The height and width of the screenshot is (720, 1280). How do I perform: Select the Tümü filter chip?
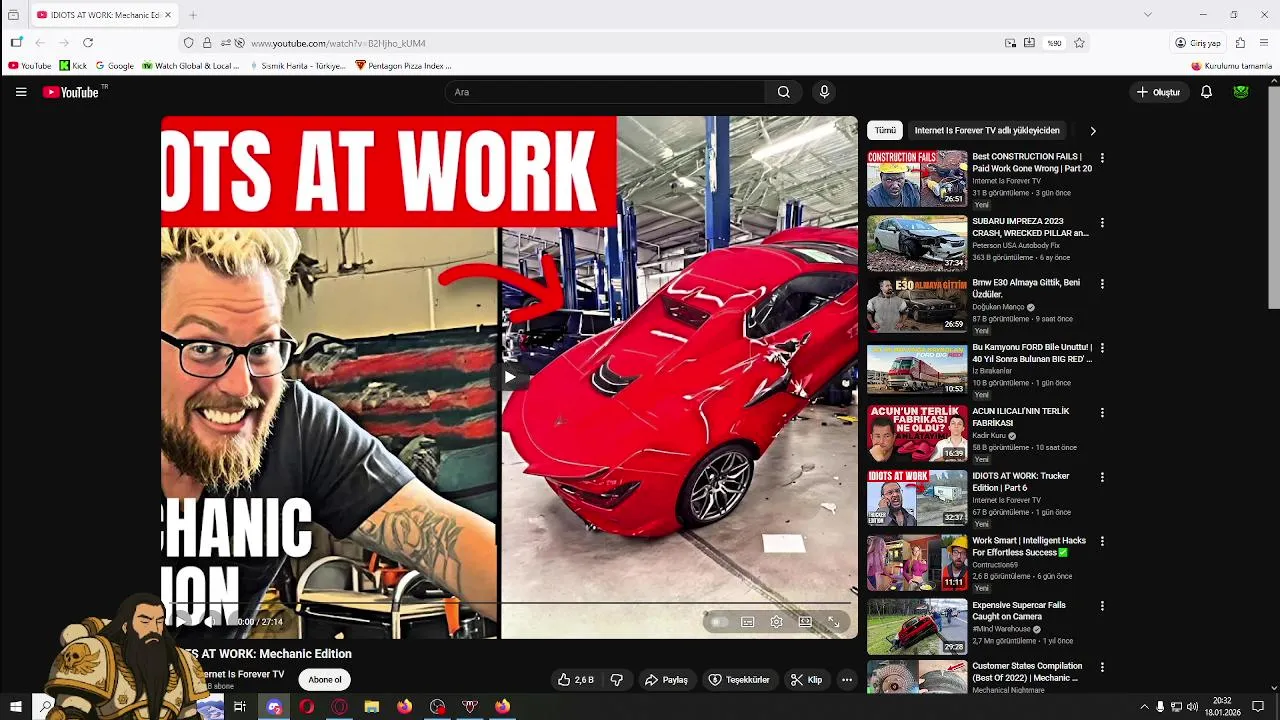tap(885, 130)
